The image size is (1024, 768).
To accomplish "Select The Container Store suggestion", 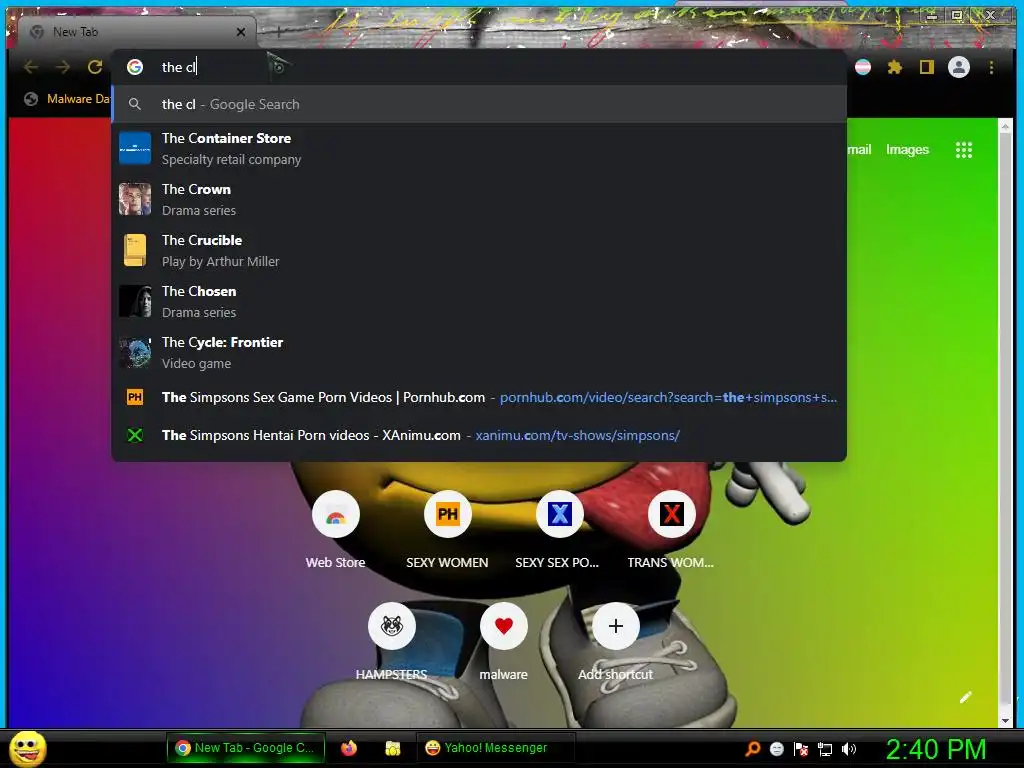I will [x=479, y=148].
